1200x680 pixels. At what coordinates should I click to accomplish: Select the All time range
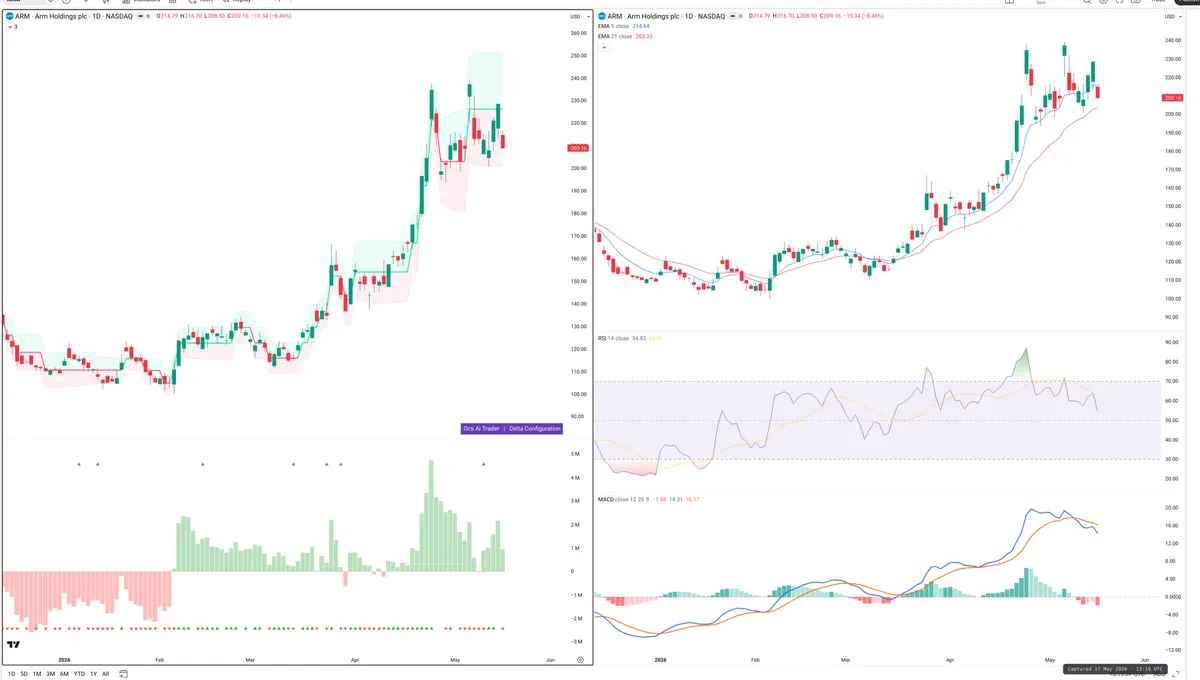pyautogui.click(x=106, y=674)
